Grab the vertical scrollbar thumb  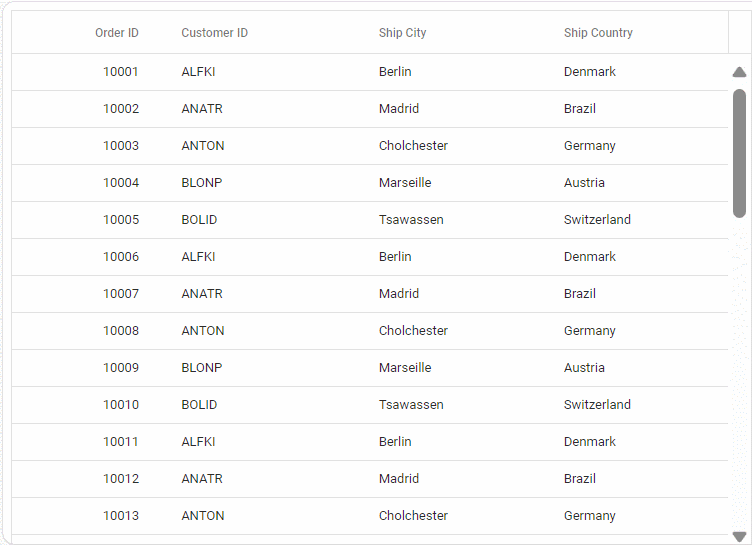[x=739, y=152]
